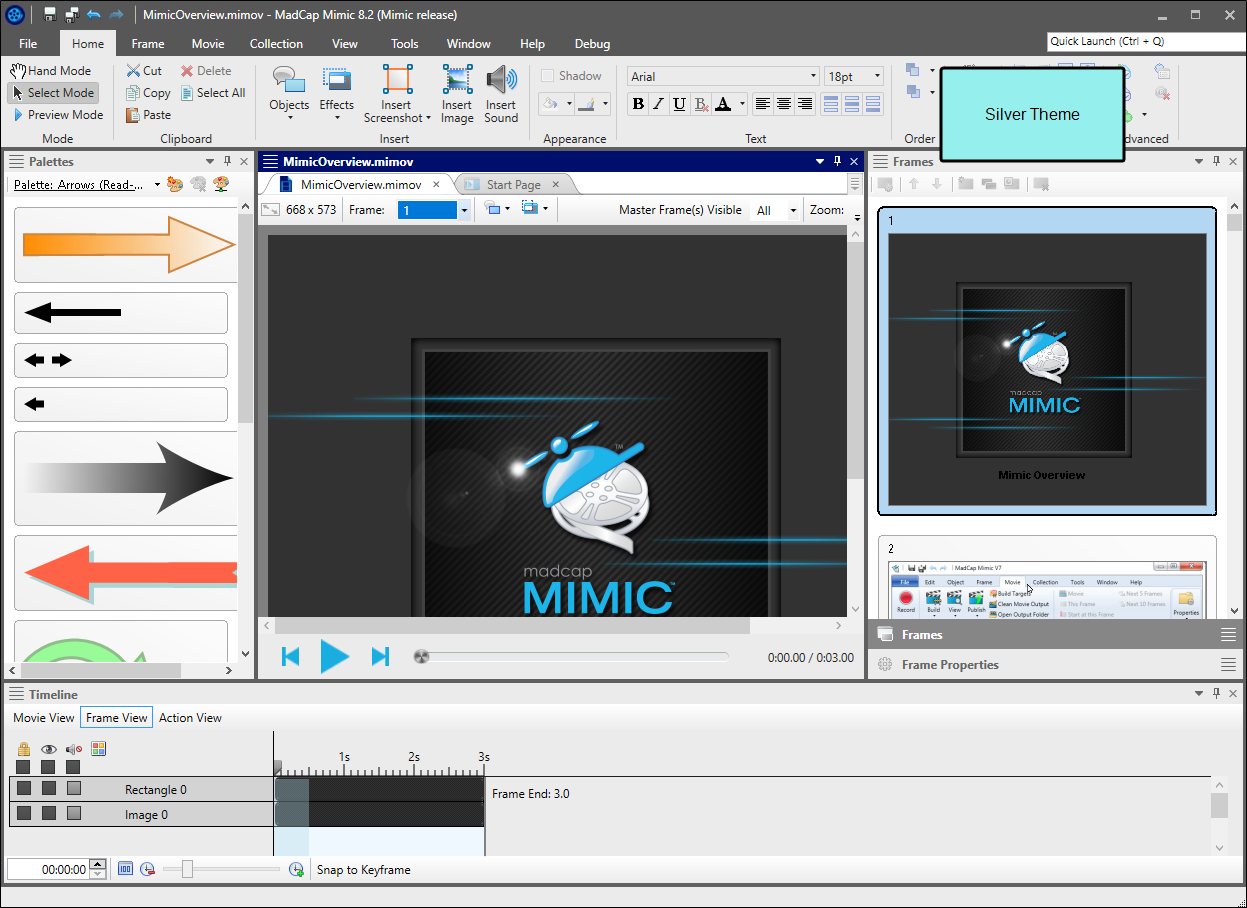Toggle lock for Image 0 layer
This screenshot has width=1247, height=908.
click(x=23, y=814)
